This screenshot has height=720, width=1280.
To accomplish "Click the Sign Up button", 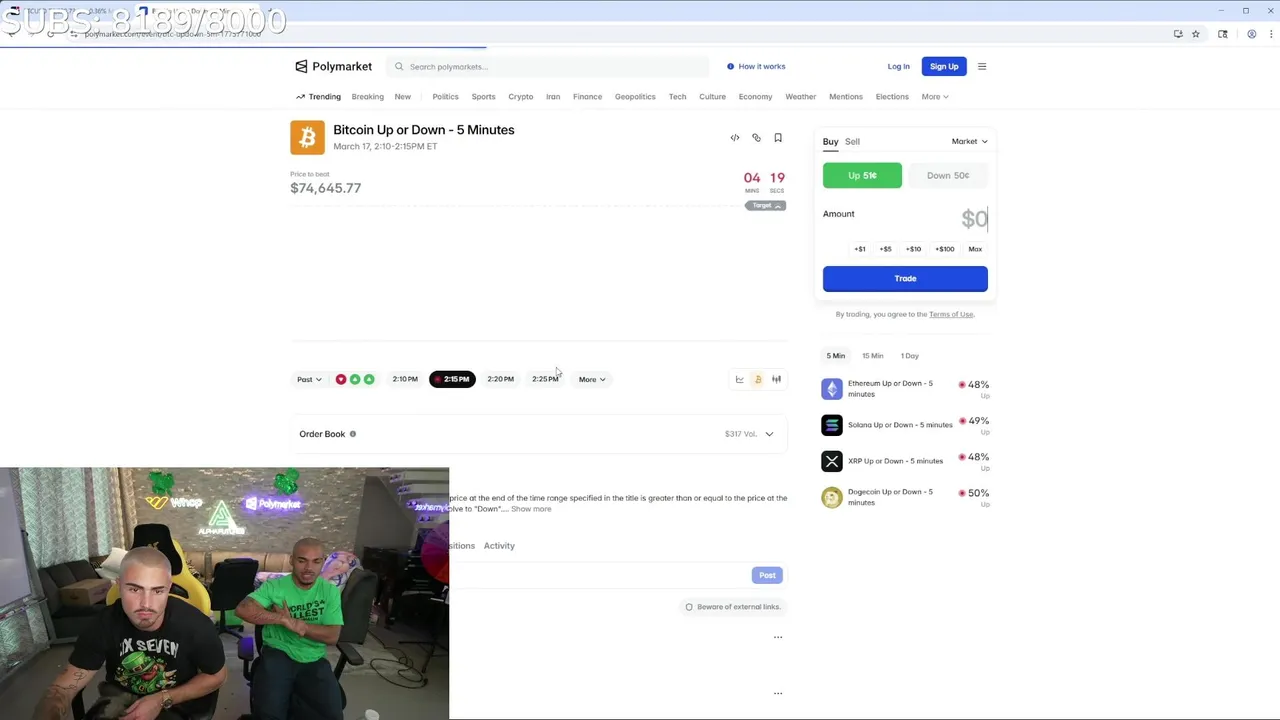I will [x=944, y=66].
